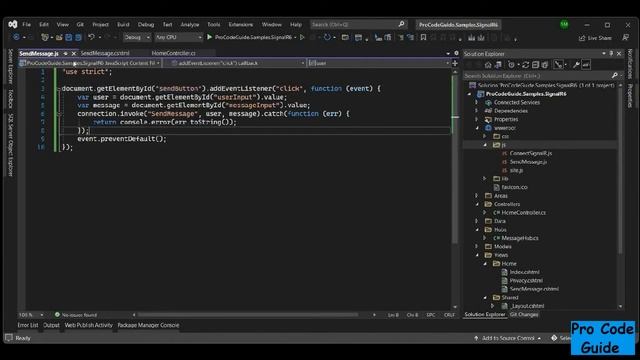Select MessageHub.cs in Solution Explorer
Image resolution: width=640 pixels, height=360 pixels.
pos(520,238)
